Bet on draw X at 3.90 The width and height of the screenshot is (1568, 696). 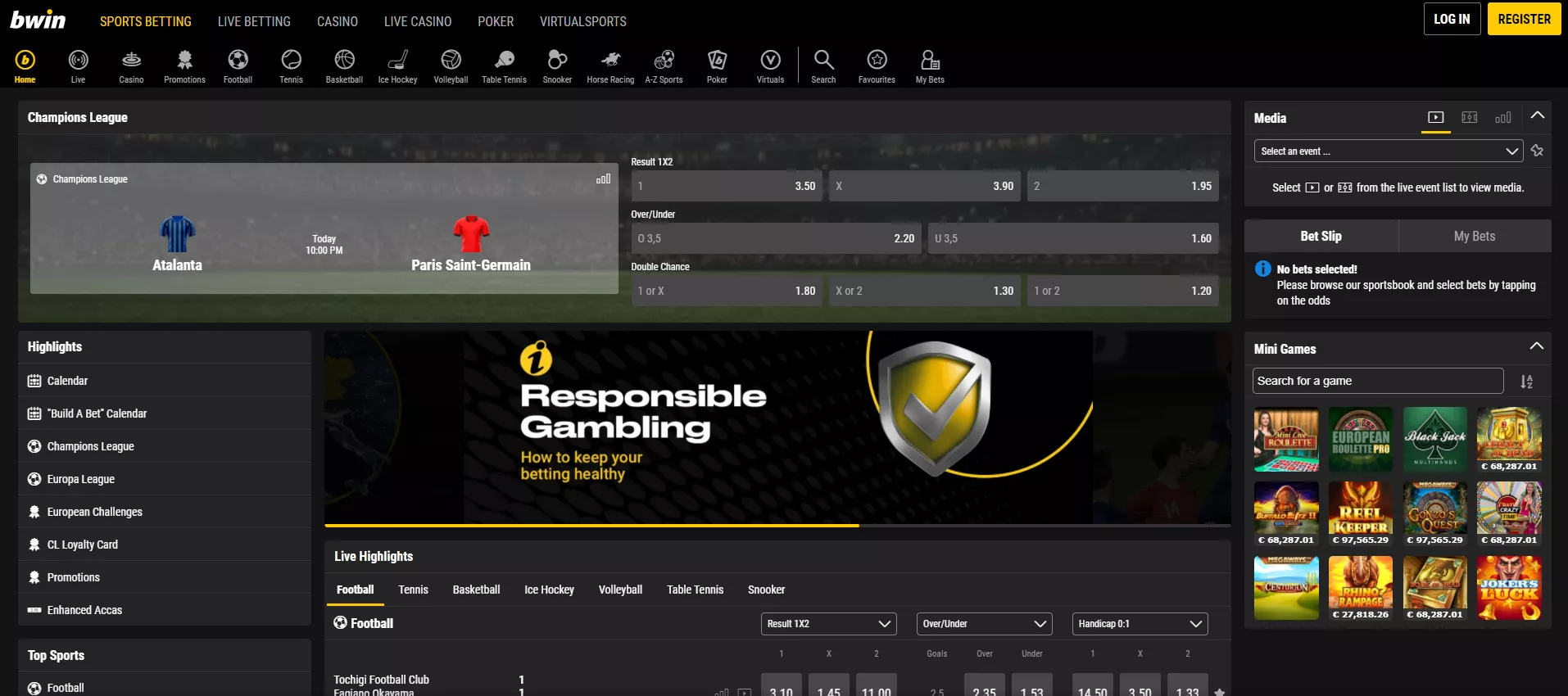(x=925, y=186)
